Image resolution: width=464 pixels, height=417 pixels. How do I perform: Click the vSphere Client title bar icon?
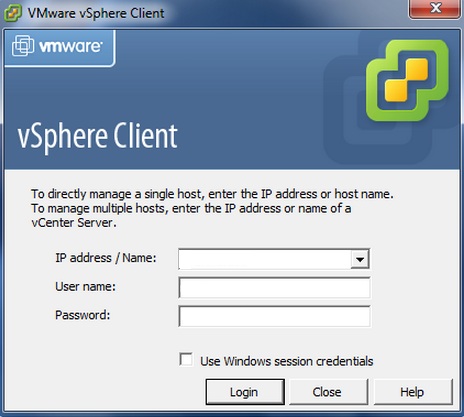pyautogui.click(x=13, y=13)
